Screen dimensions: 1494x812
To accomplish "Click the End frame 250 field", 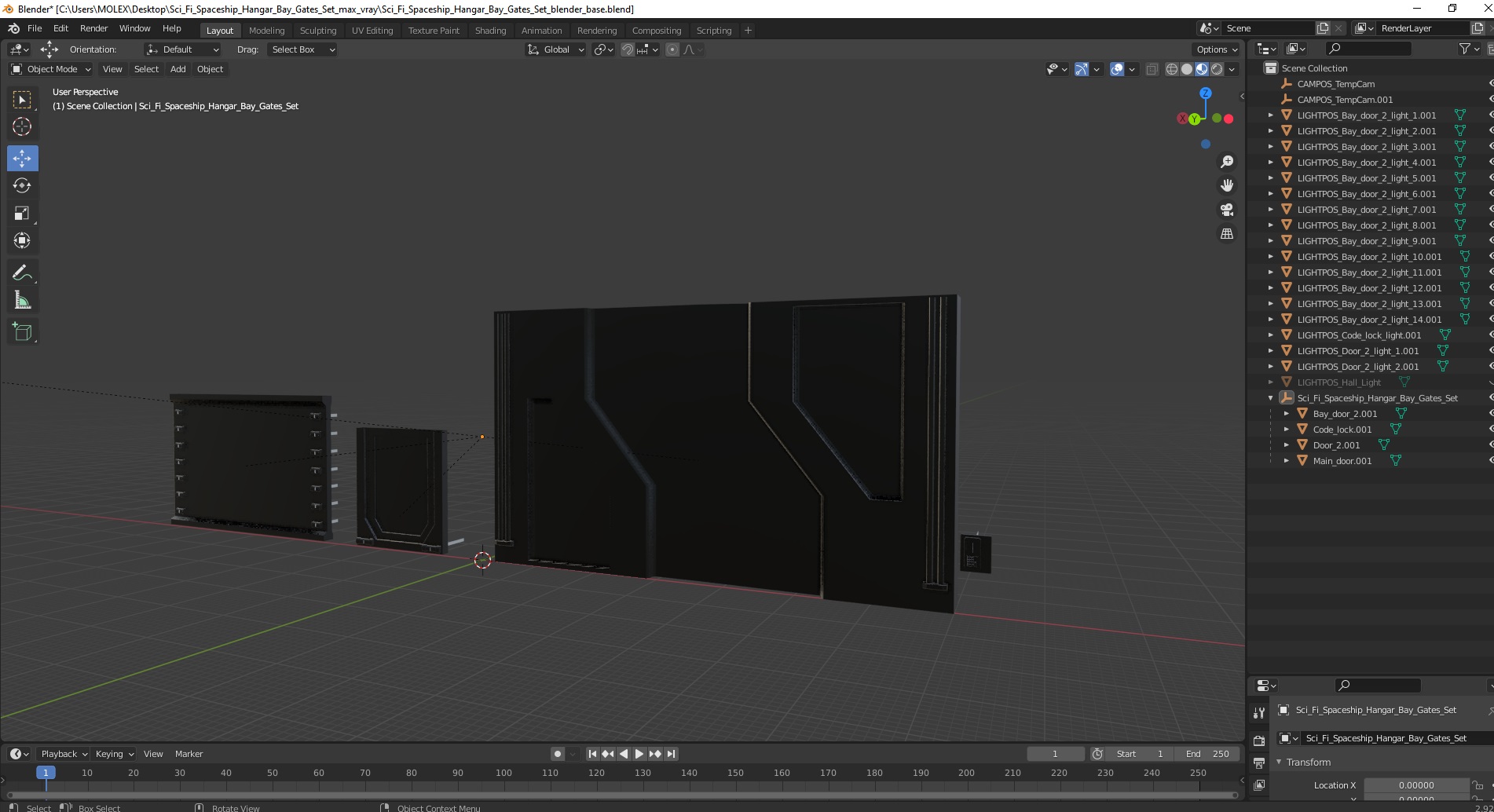I will pos(1207,754).
